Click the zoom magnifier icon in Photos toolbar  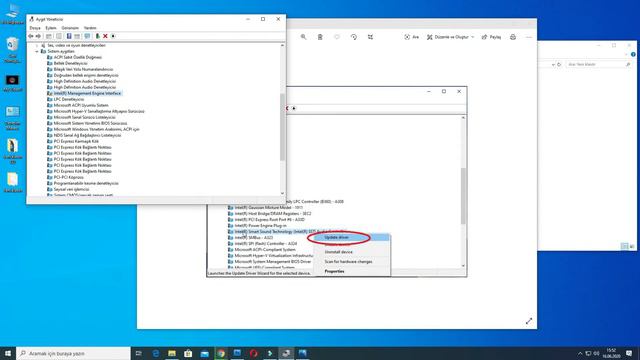click(x=303, y=37)
